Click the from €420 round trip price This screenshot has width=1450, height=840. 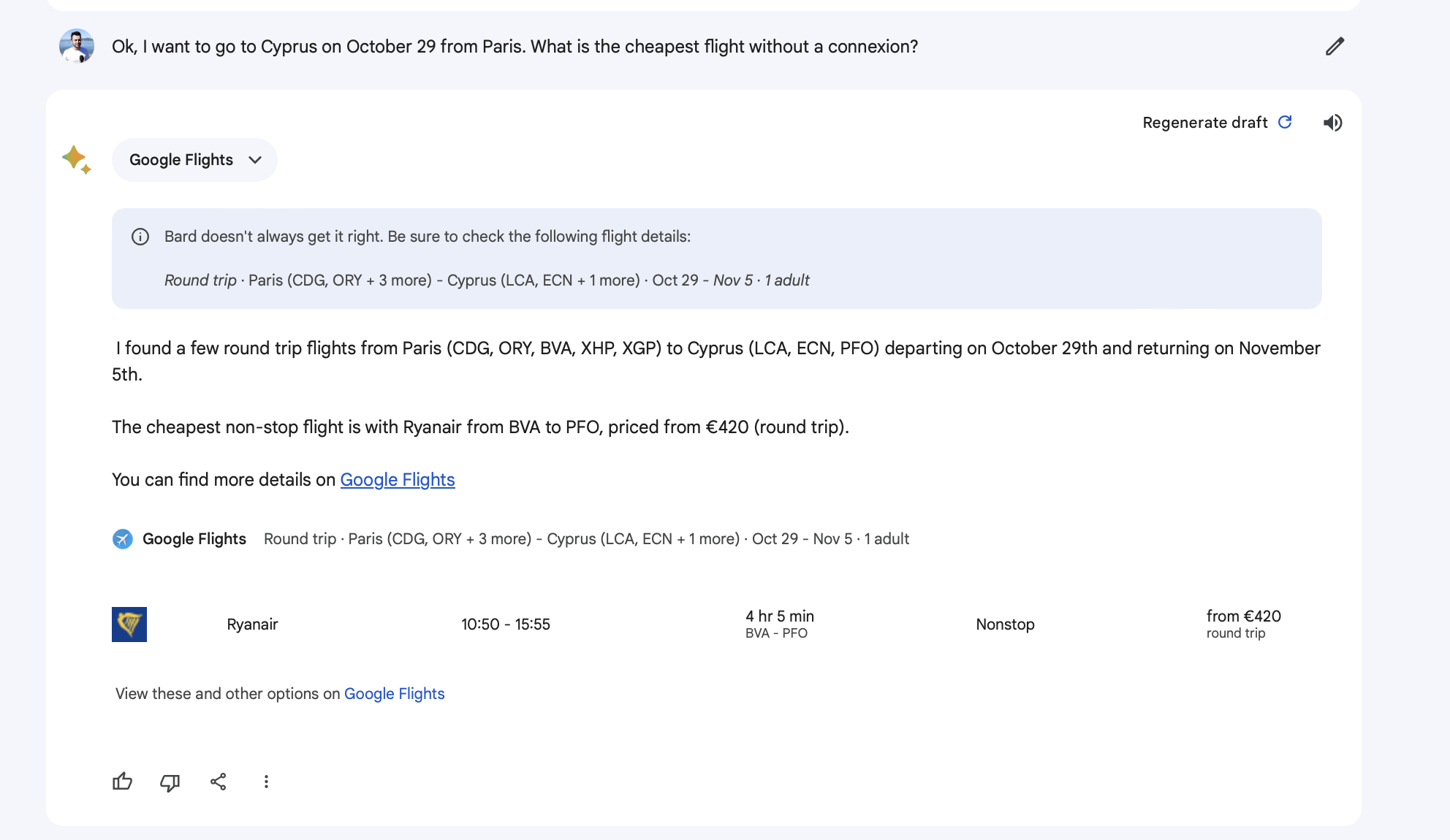pos(1243,625)
